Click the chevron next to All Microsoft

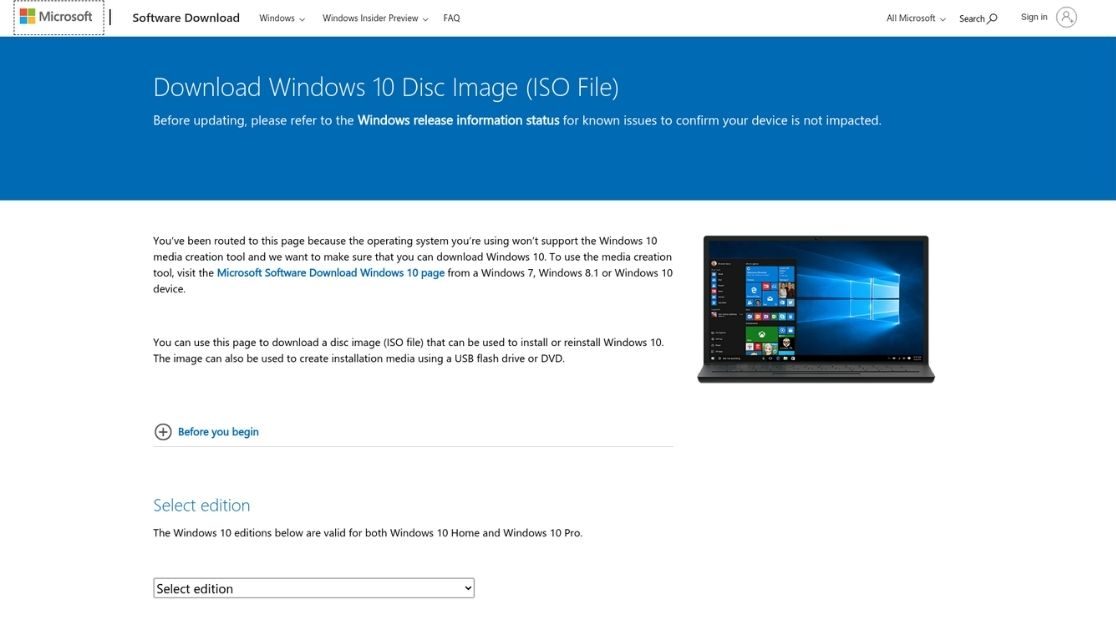pyautogui.click(x=942, y=19)
